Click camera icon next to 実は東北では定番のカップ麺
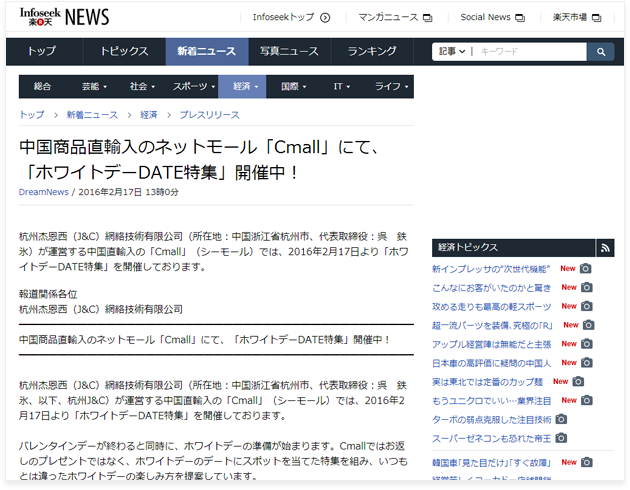The height and width of the screenshot is (490, 630). (x=578, y=382)
